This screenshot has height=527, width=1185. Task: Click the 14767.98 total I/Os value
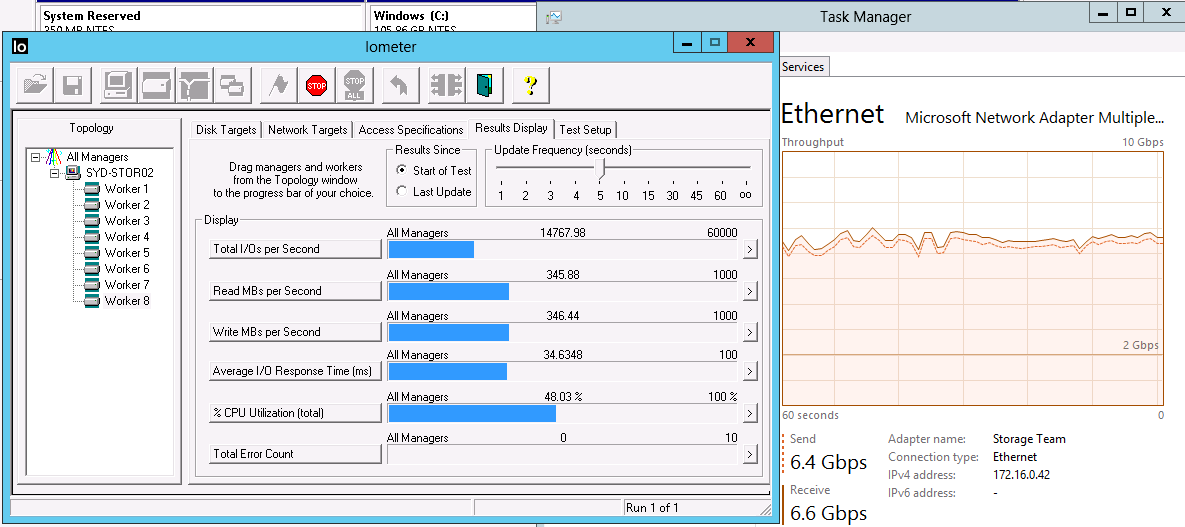click(x=562, y=233)
